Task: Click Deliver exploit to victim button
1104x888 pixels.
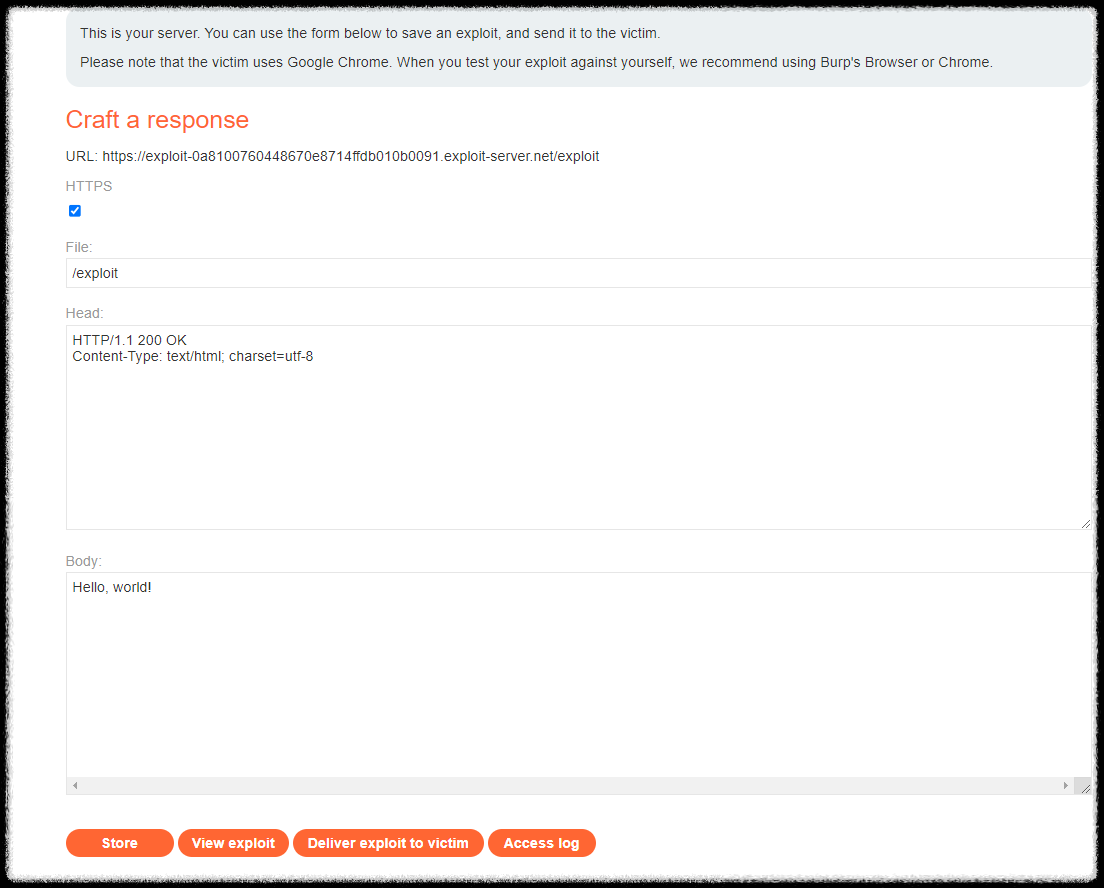Action: tap(388, 843)
